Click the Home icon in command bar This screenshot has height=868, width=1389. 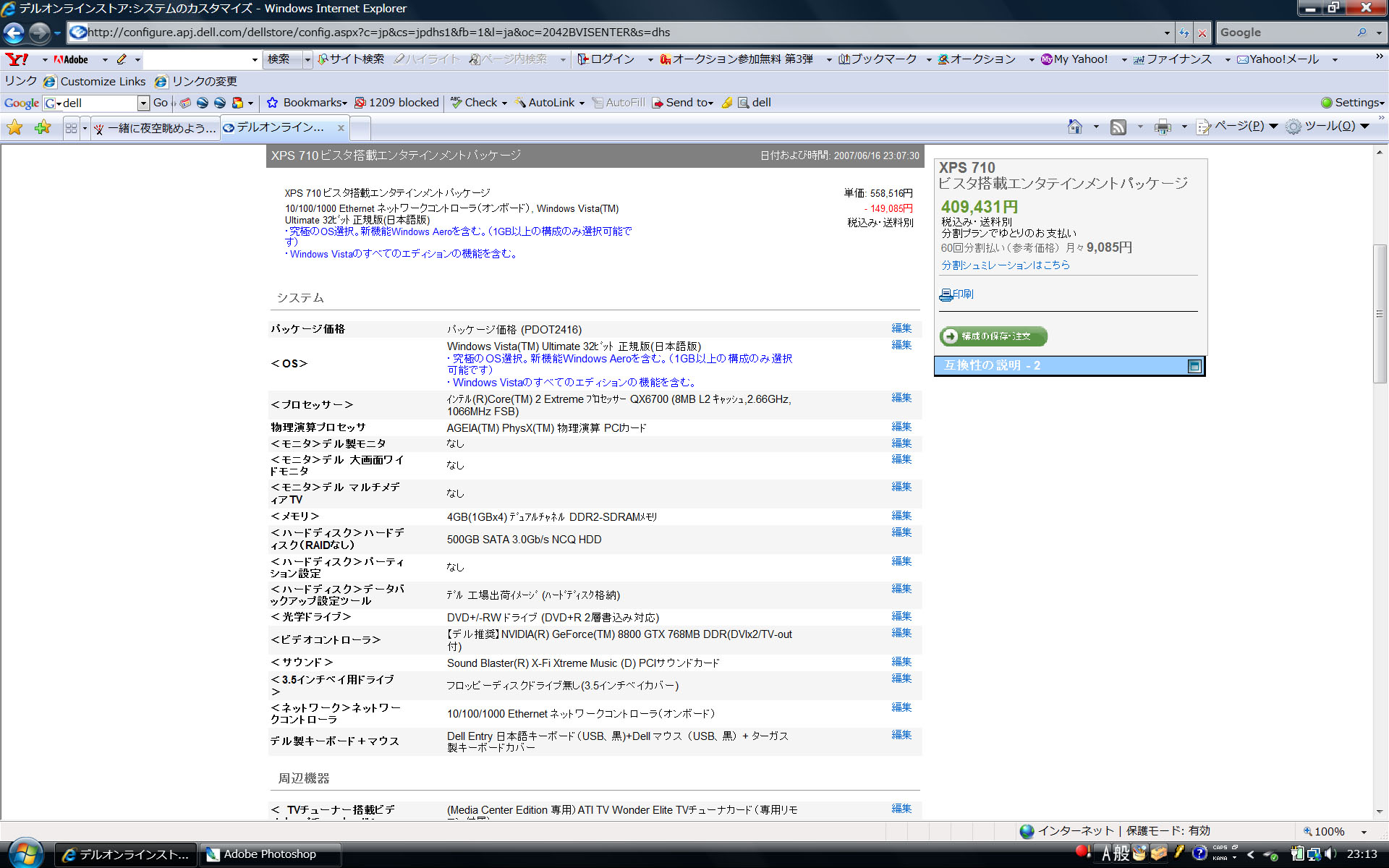[x=1075, y=127]
